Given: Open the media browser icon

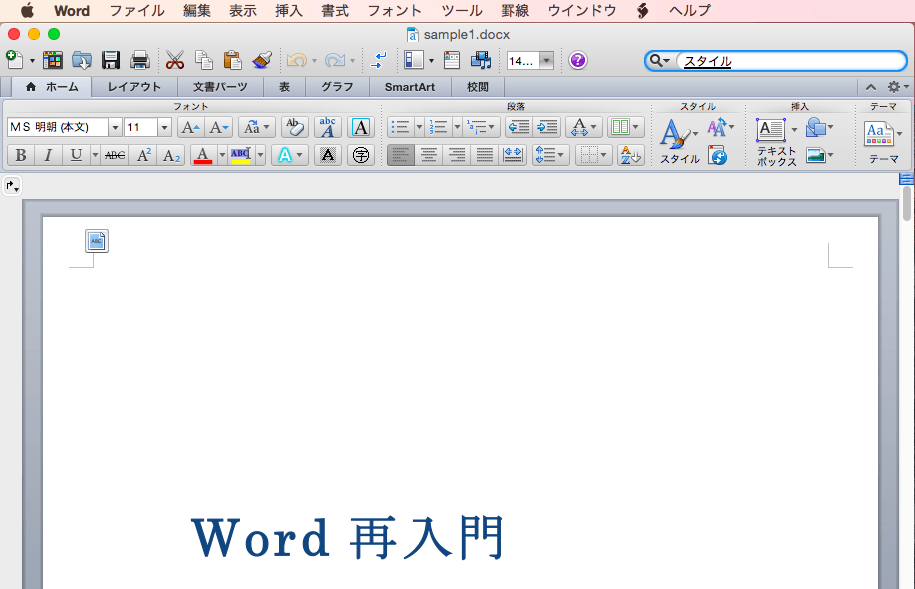Looking at the screenshot, I should 481,60.
